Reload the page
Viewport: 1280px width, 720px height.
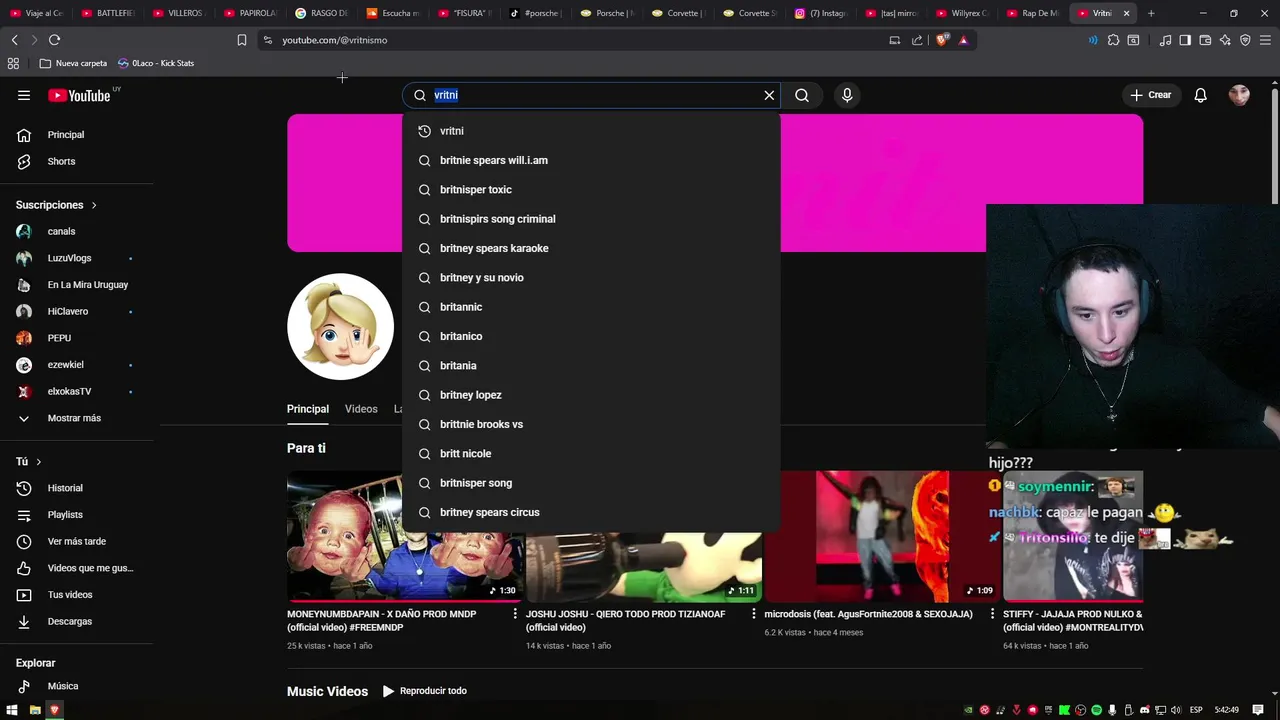coord(54,40)
